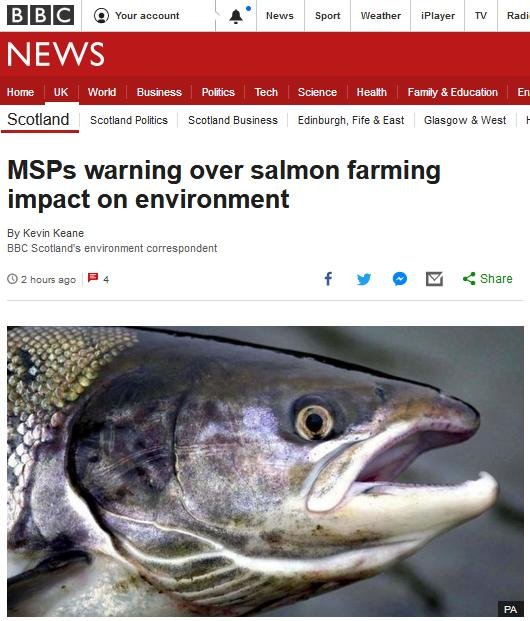
Task: Go to Edinburgh, Fife & East
Action: tap(351, 120)
